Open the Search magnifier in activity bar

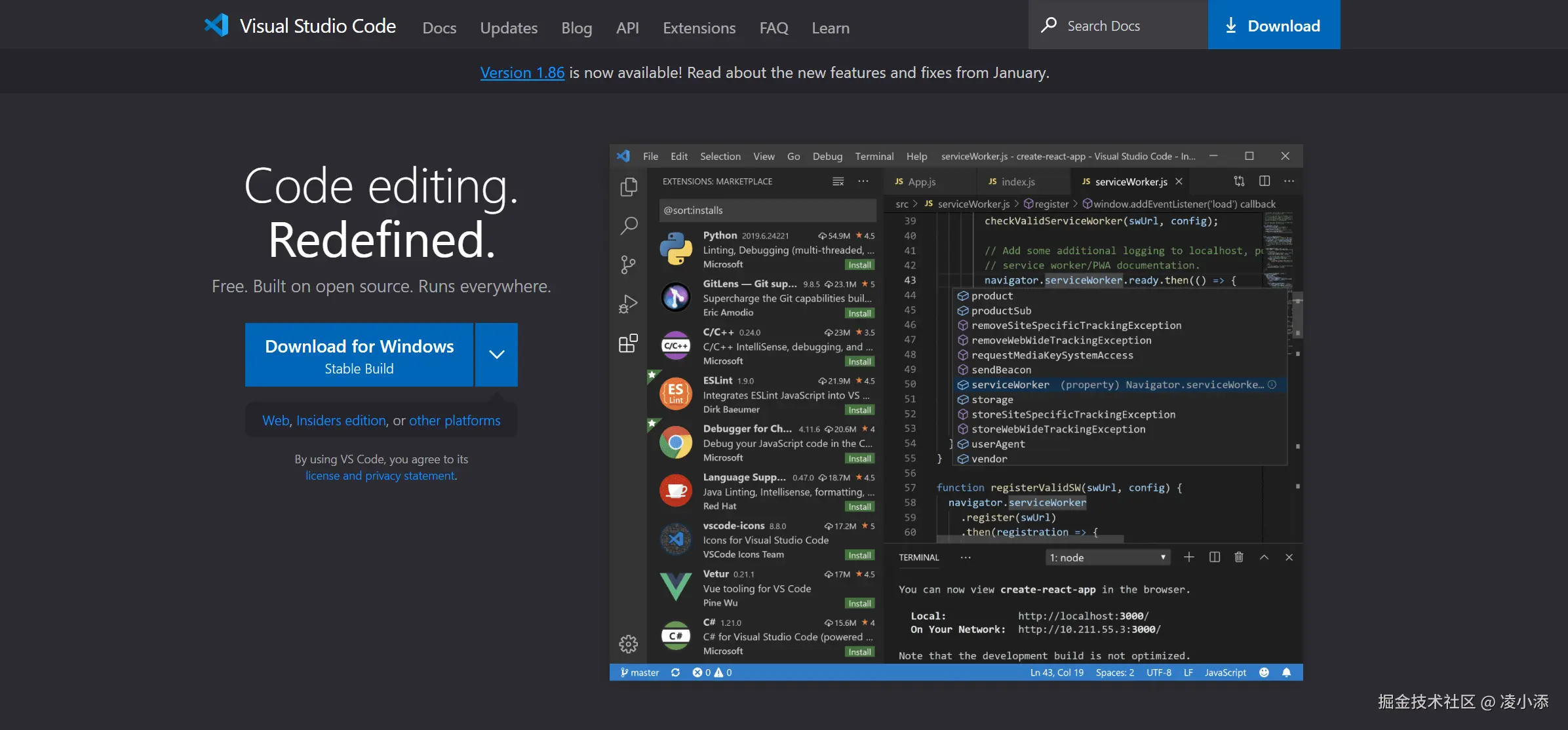[628, 226]
